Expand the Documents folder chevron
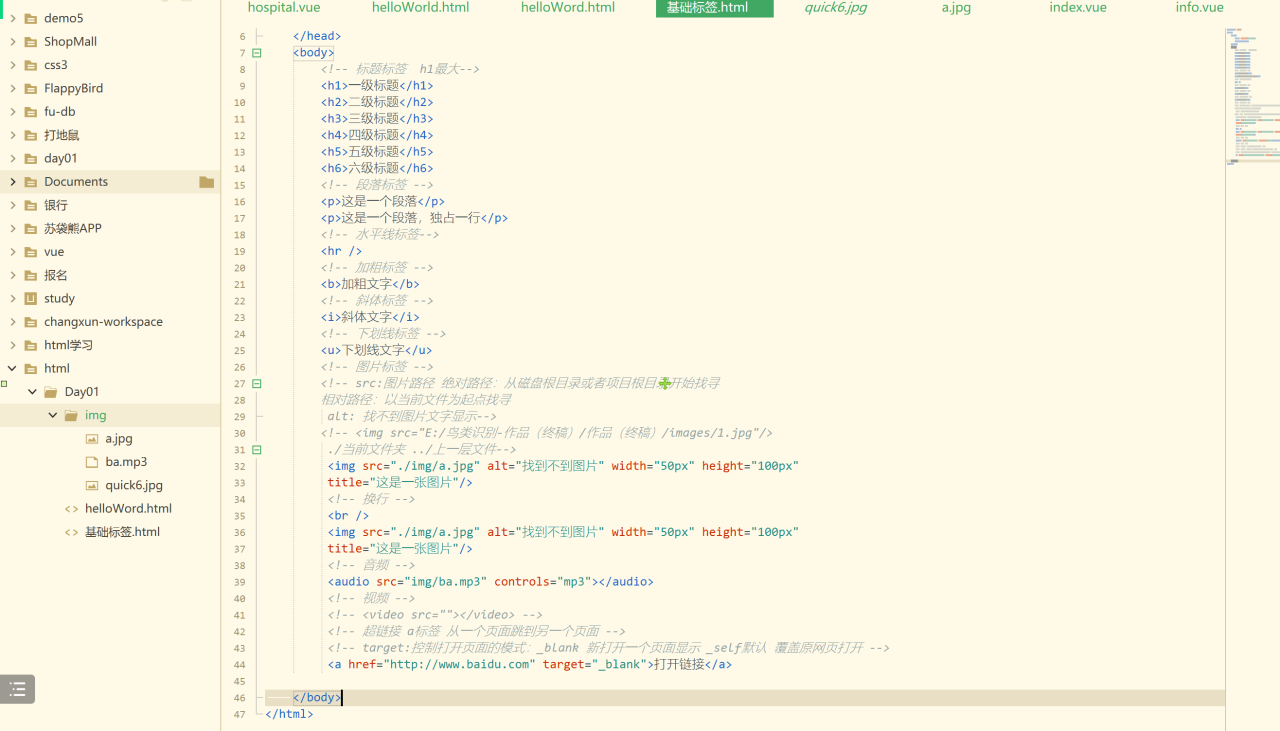Image resolution: width=1280 pixels, height=731 pixels. [12, 182]
